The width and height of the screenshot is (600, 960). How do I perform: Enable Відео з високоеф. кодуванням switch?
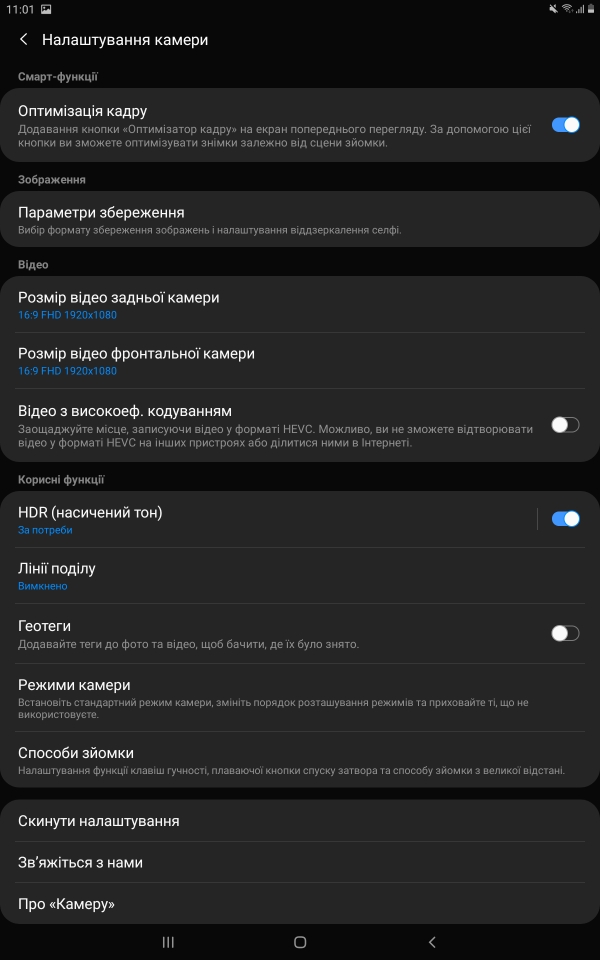(x=565, y=425)
